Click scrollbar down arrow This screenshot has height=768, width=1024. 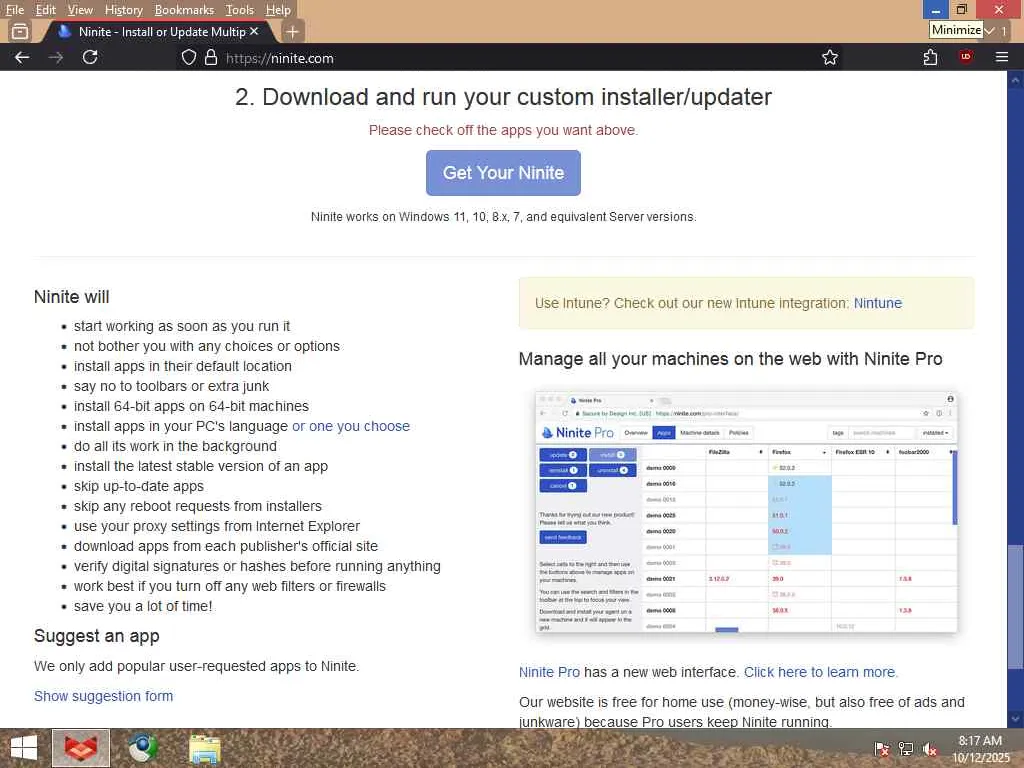click(1015, 718)
